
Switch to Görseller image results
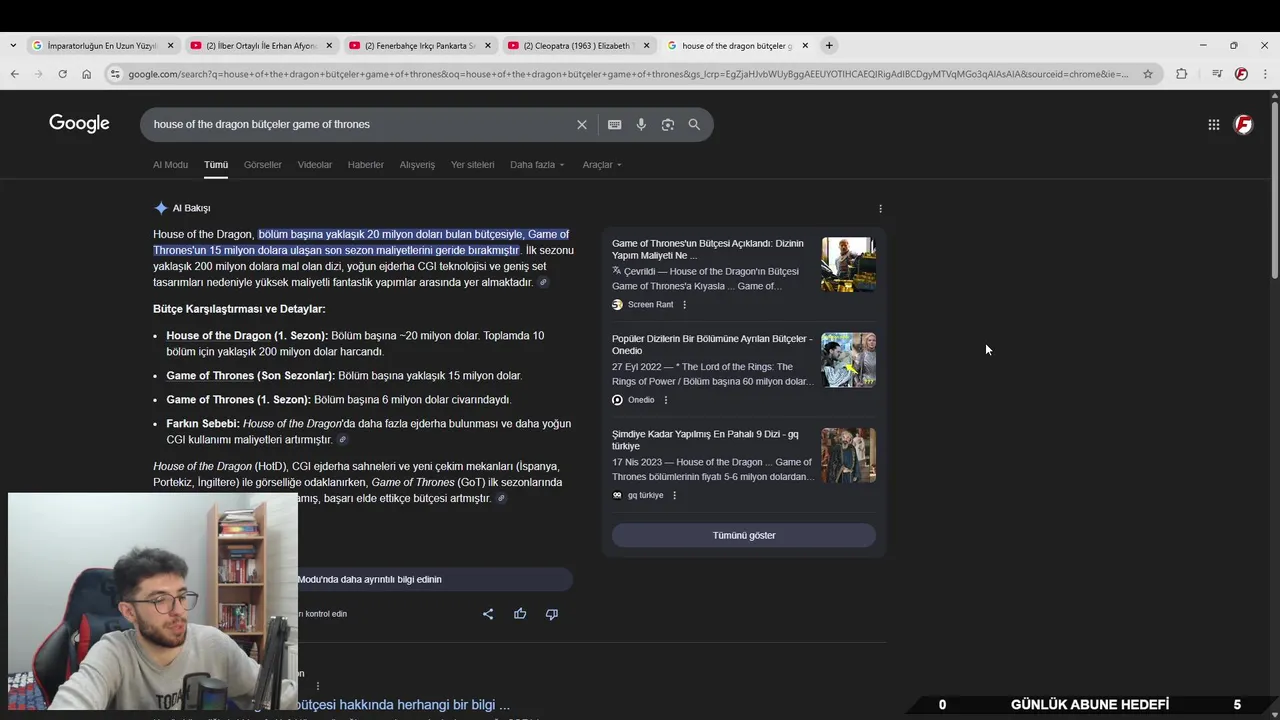263,165
